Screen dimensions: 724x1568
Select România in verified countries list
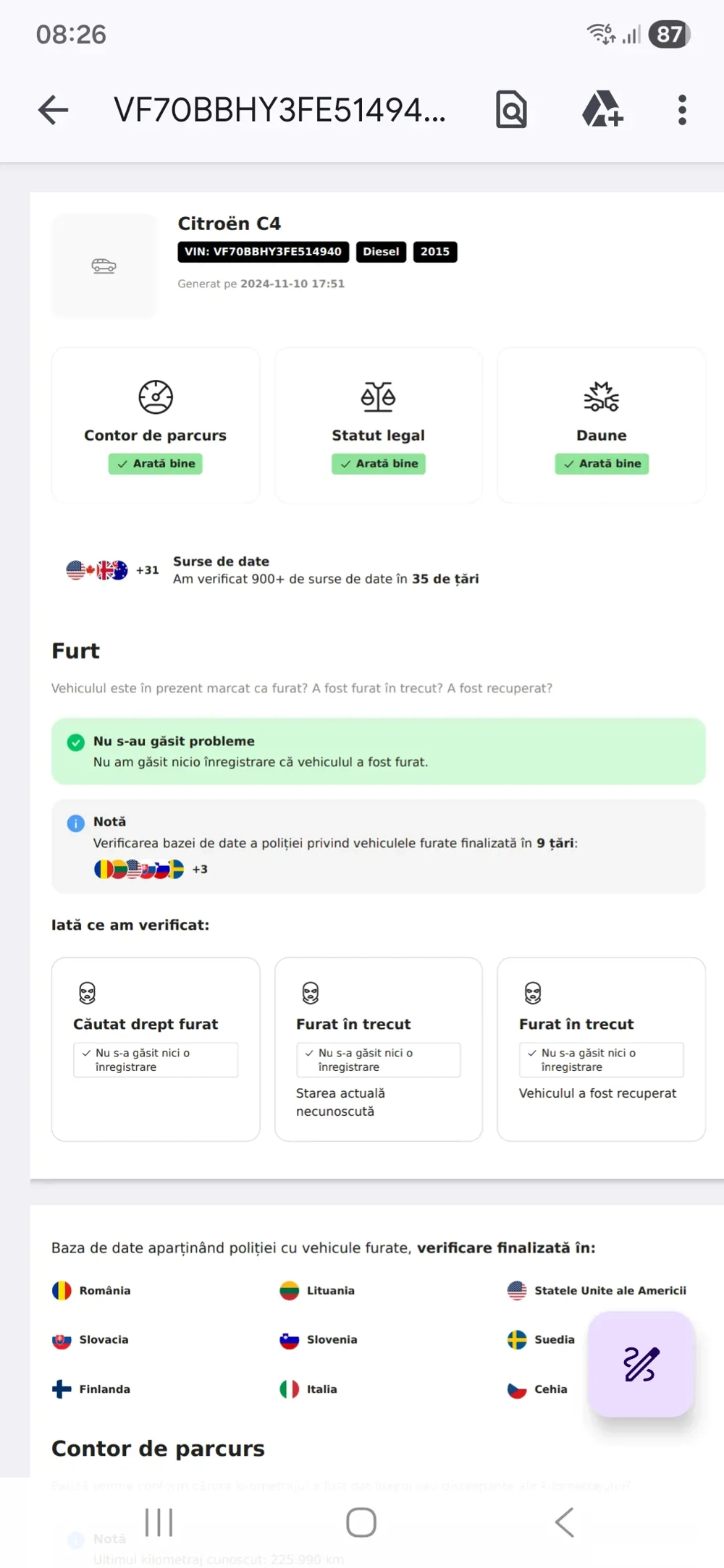click(92, 1291)
